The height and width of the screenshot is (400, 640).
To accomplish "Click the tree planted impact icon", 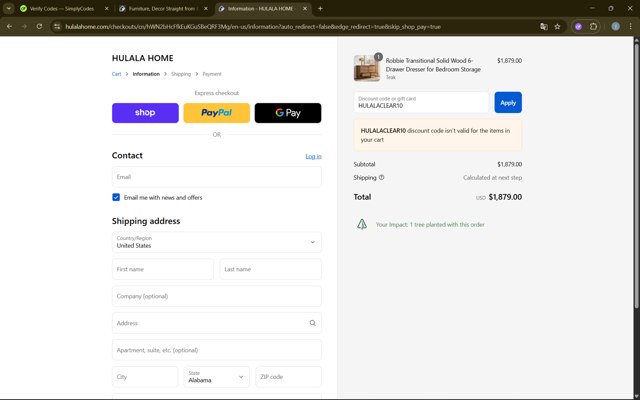I will click(x=362, y=224).
